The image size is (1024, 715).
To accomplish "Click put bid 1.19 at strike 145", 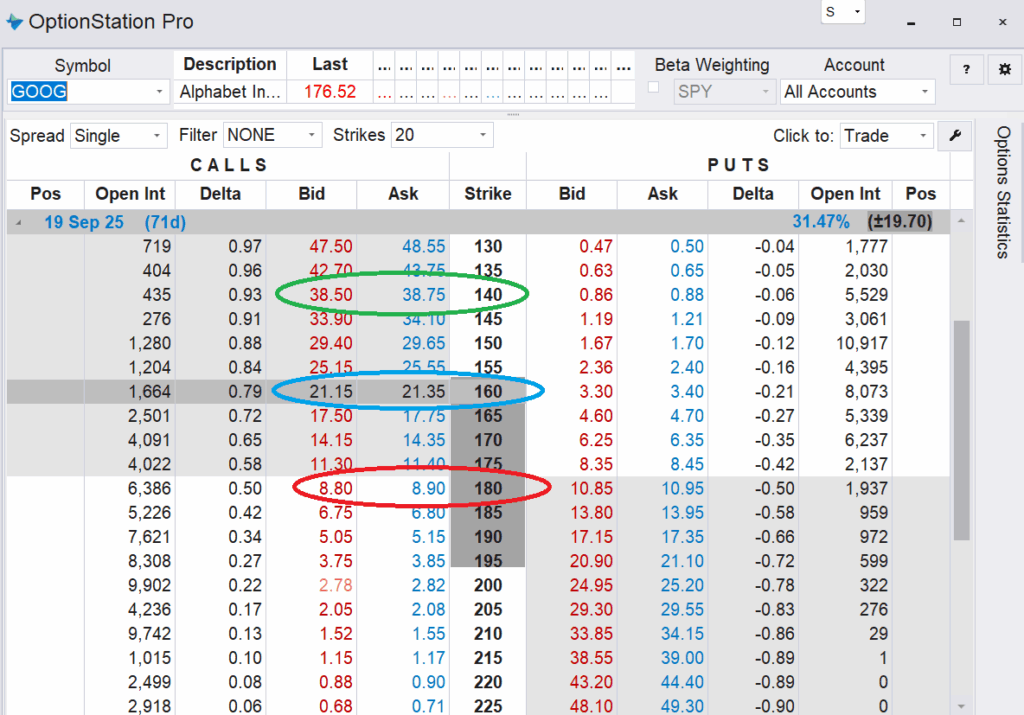I will [596, 319].
